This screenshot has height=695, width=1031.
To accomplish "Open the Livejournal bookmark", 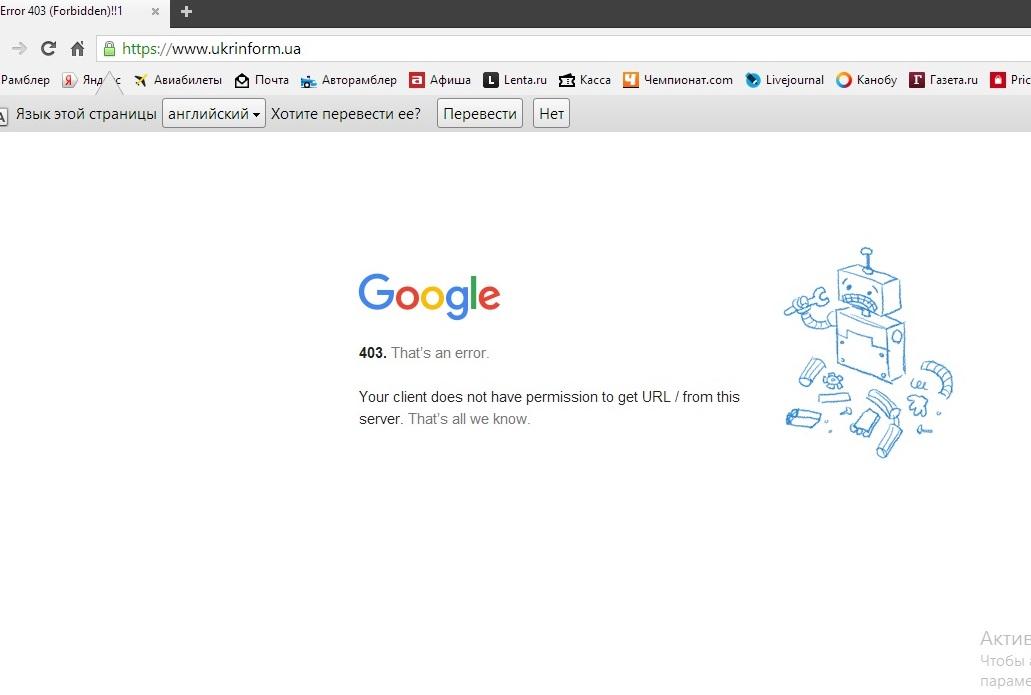I will coord(785,80).
